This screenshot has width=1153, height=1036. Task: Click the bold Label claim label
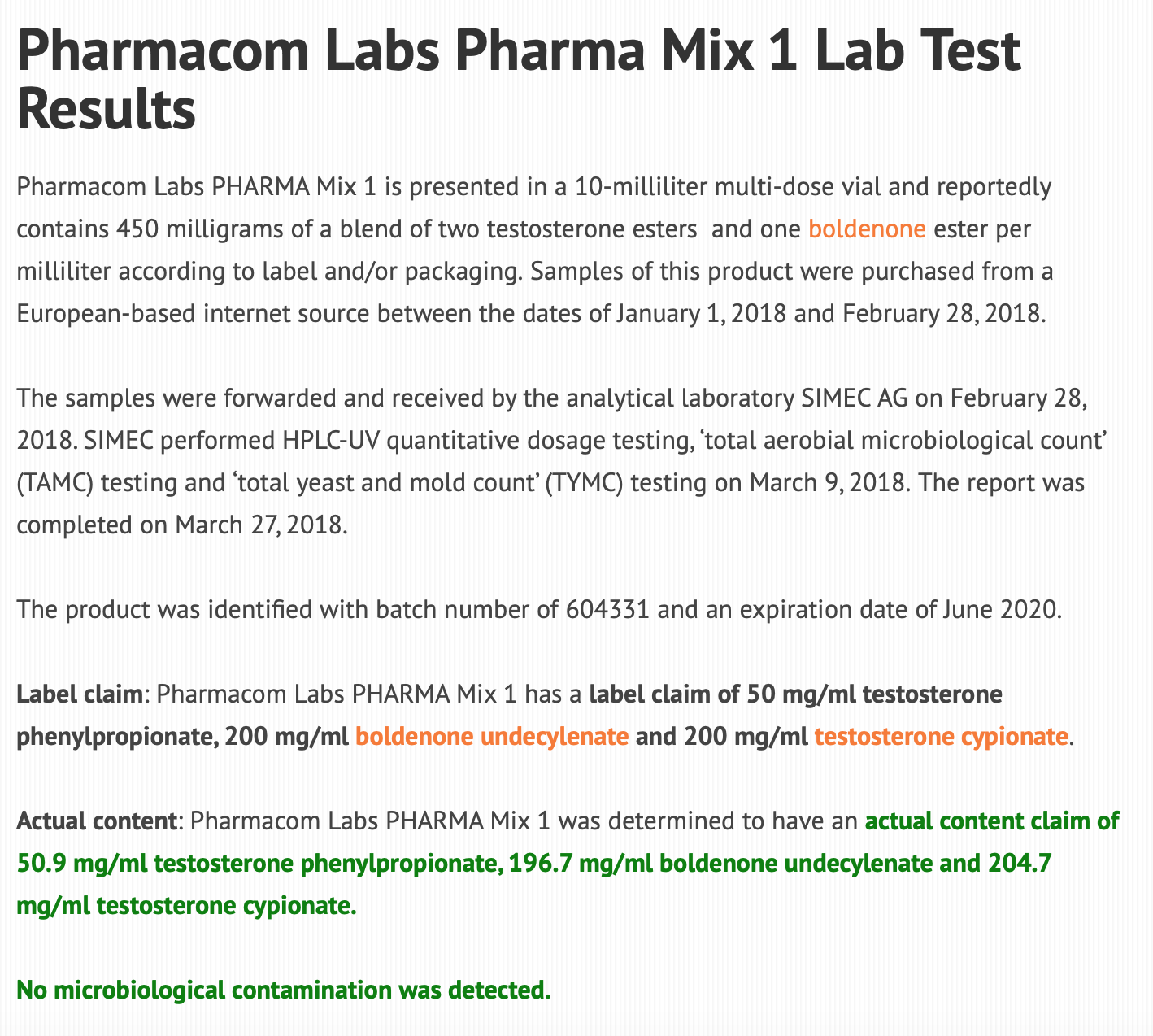tap(80, 695)
